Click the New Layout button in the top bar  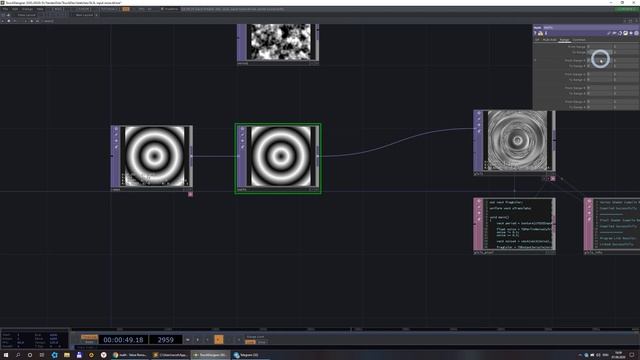click(84, 15)
